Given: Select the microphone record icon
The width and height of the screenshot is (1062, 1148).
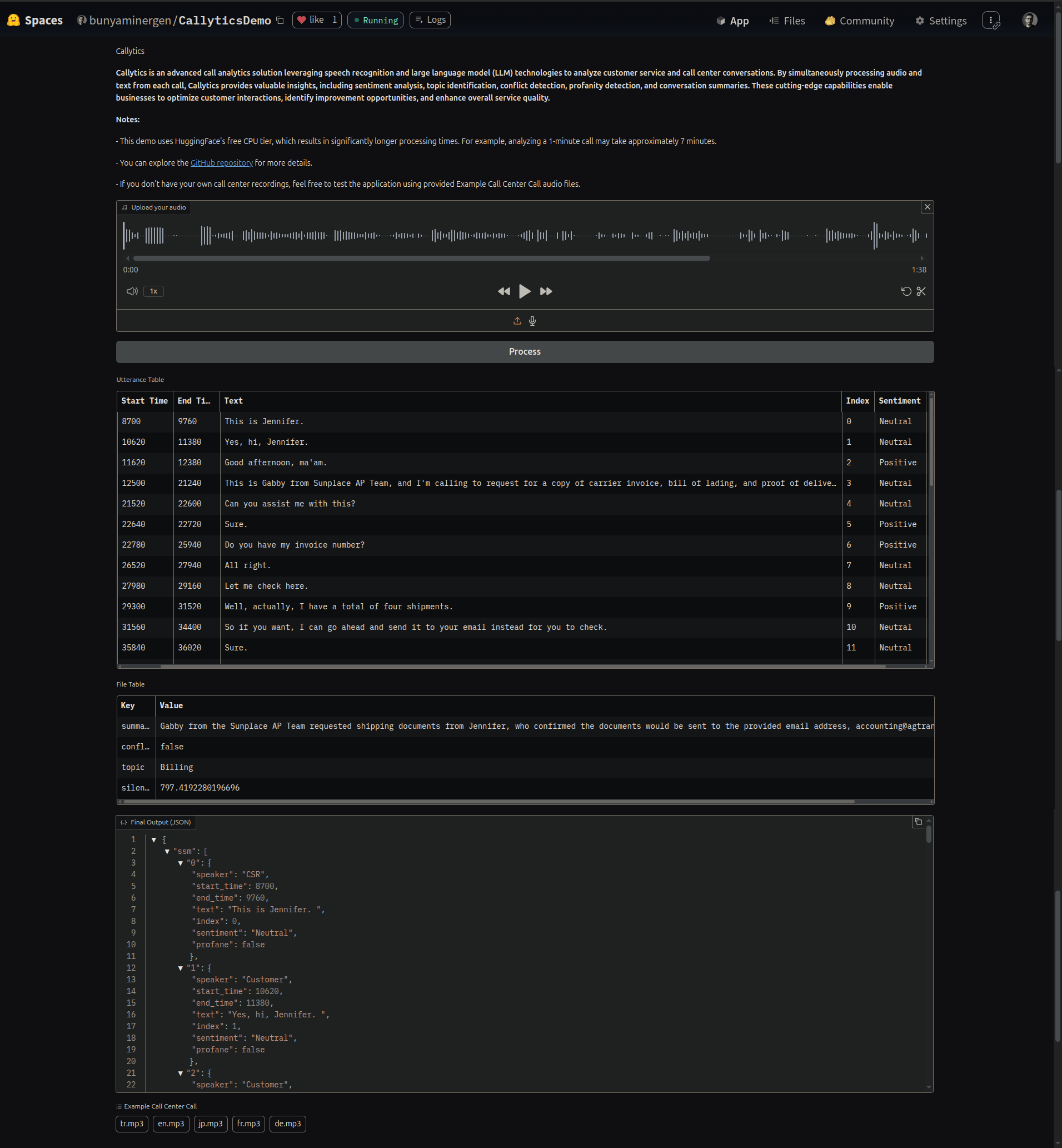Looking at the screenshot, I should tap(532, 321).
